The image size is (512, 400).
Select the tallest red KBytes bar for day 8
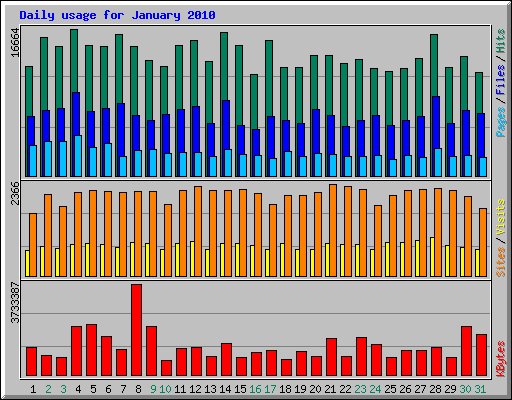point(136,330)
